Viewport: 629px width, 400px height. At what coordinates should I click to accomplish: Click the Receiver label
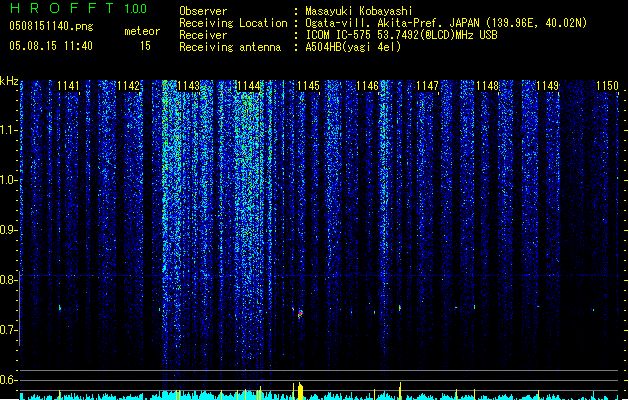click(203, 35)
